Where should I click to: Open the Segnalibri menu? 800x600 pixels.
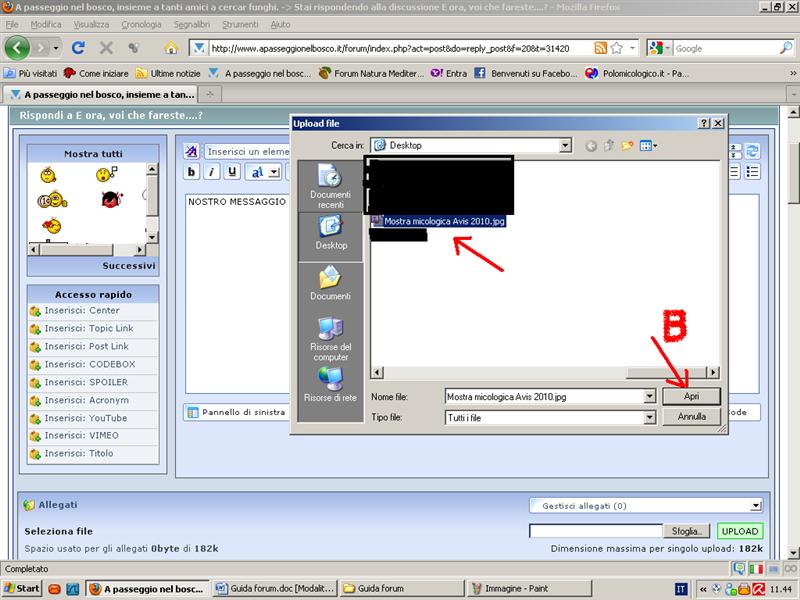[x=191, y=24]
